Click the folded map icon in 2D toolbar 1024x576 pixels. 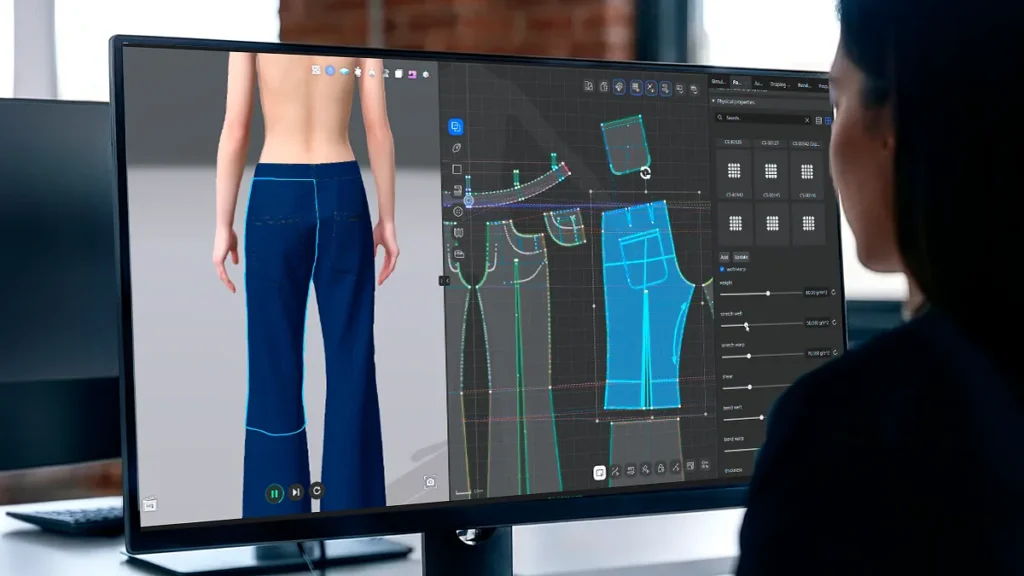(458, 232)
